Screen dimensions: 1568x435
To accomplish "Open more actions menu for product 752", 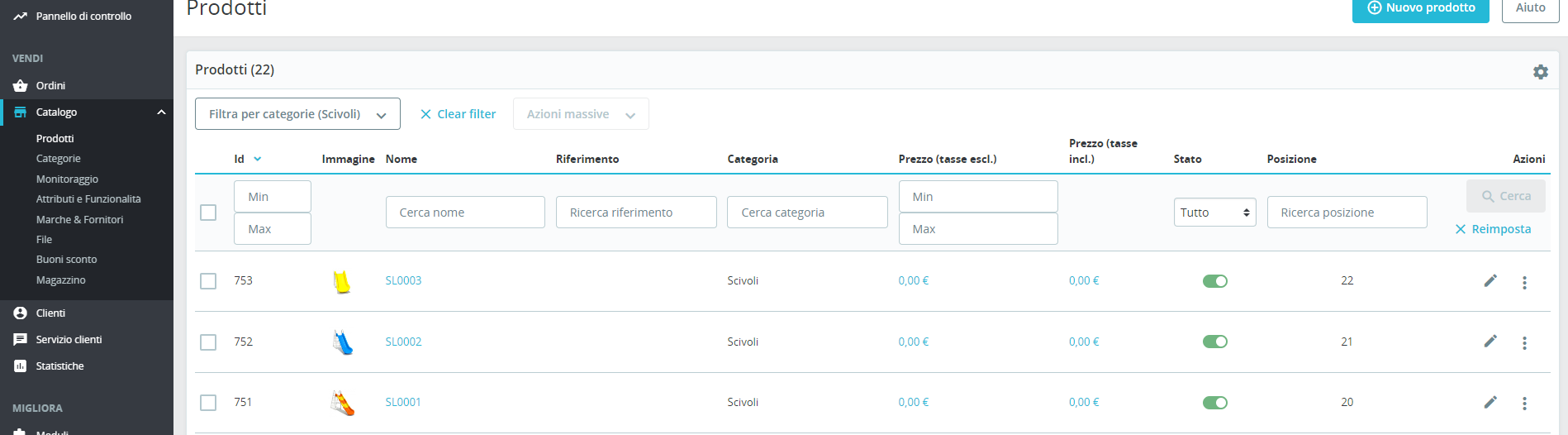I will pos(1524,342).
